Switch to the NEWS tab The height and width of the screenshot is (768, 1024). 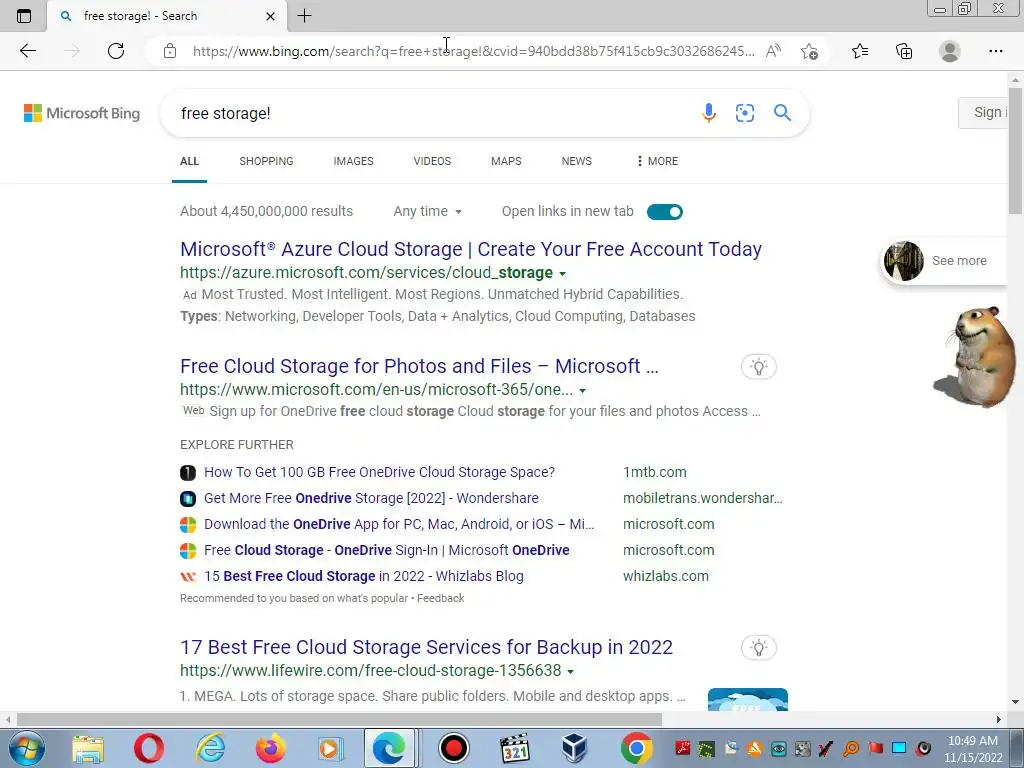577,161
